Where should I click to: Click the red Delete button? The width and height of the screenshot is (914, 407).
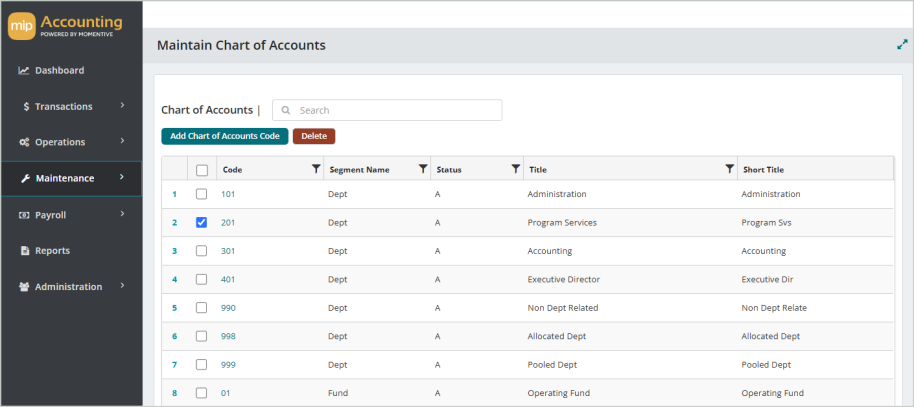point(314,136)
